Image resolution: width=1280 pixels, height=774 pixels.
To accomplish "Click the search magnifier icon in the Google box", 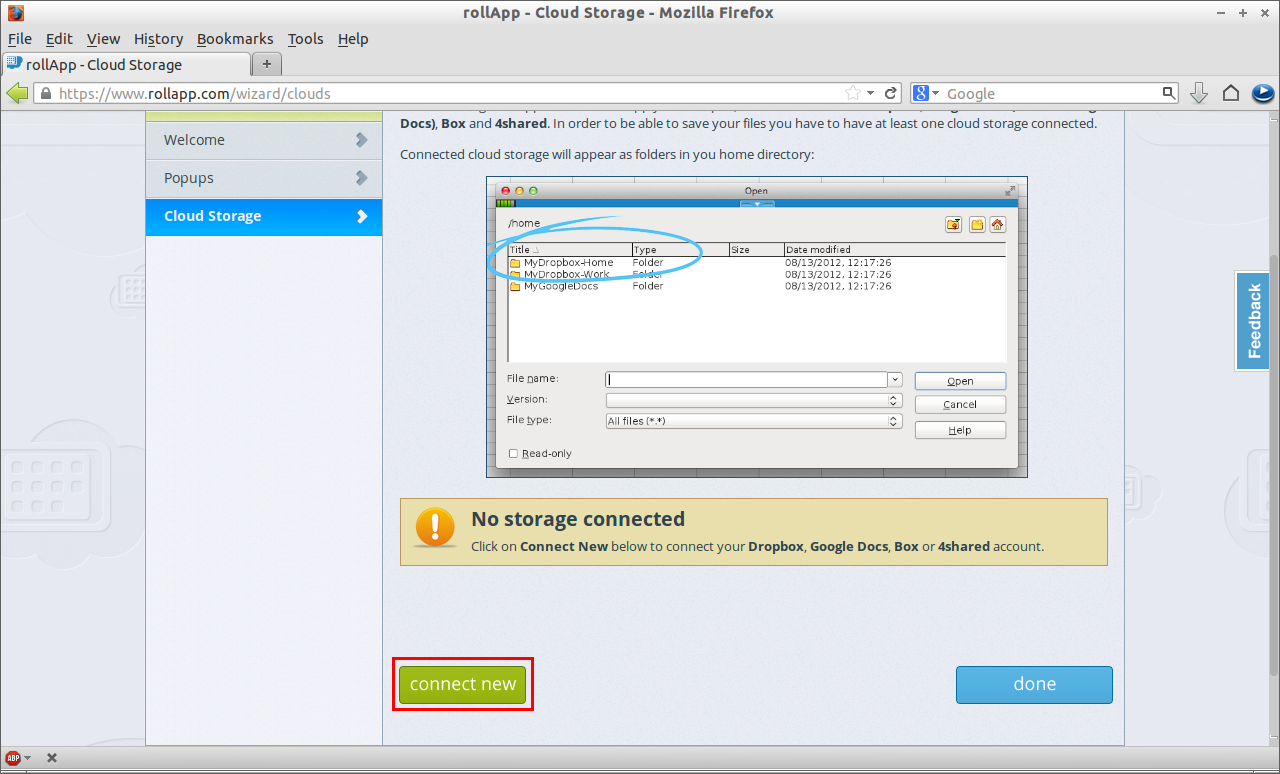I will pos(1169,93).
